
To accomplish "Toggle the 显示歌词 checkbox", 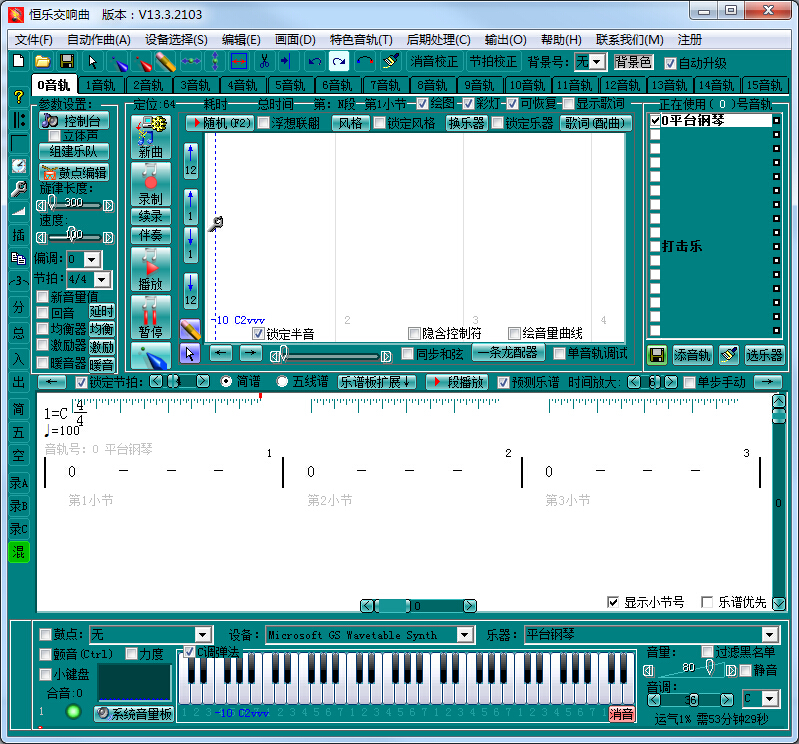I will pos(568,104).
